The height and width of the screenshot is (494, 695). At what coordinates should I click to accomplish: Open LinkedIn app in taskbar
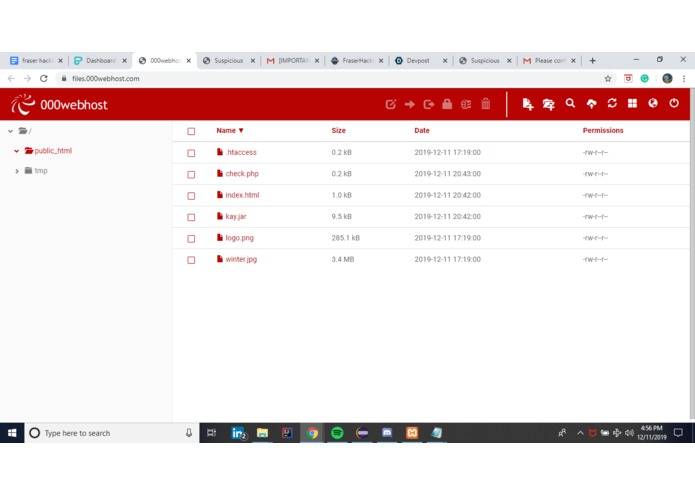(x=238, y=433)
